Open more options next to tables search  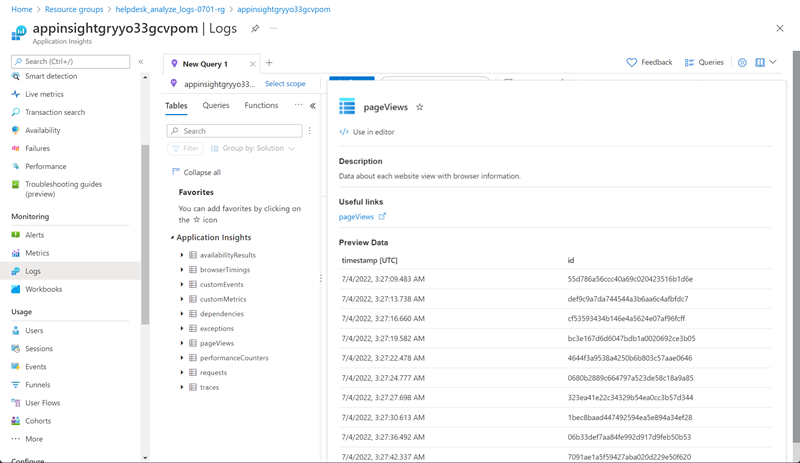click(310, 131)
